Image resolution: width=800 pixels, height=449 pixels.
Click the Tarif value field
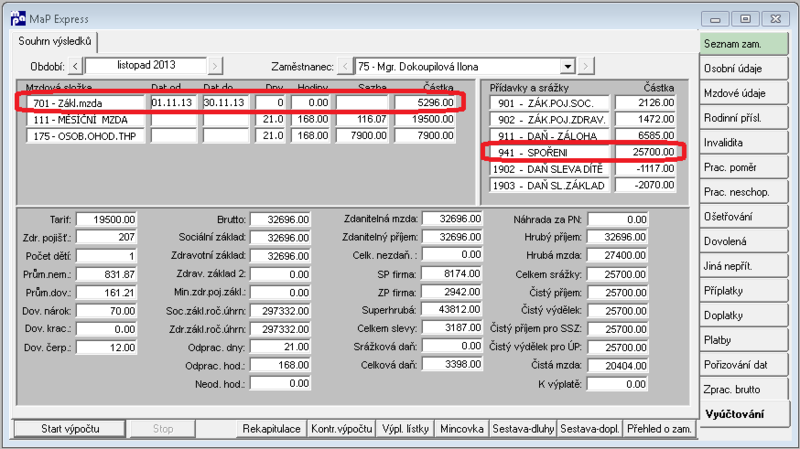point(106,219)
